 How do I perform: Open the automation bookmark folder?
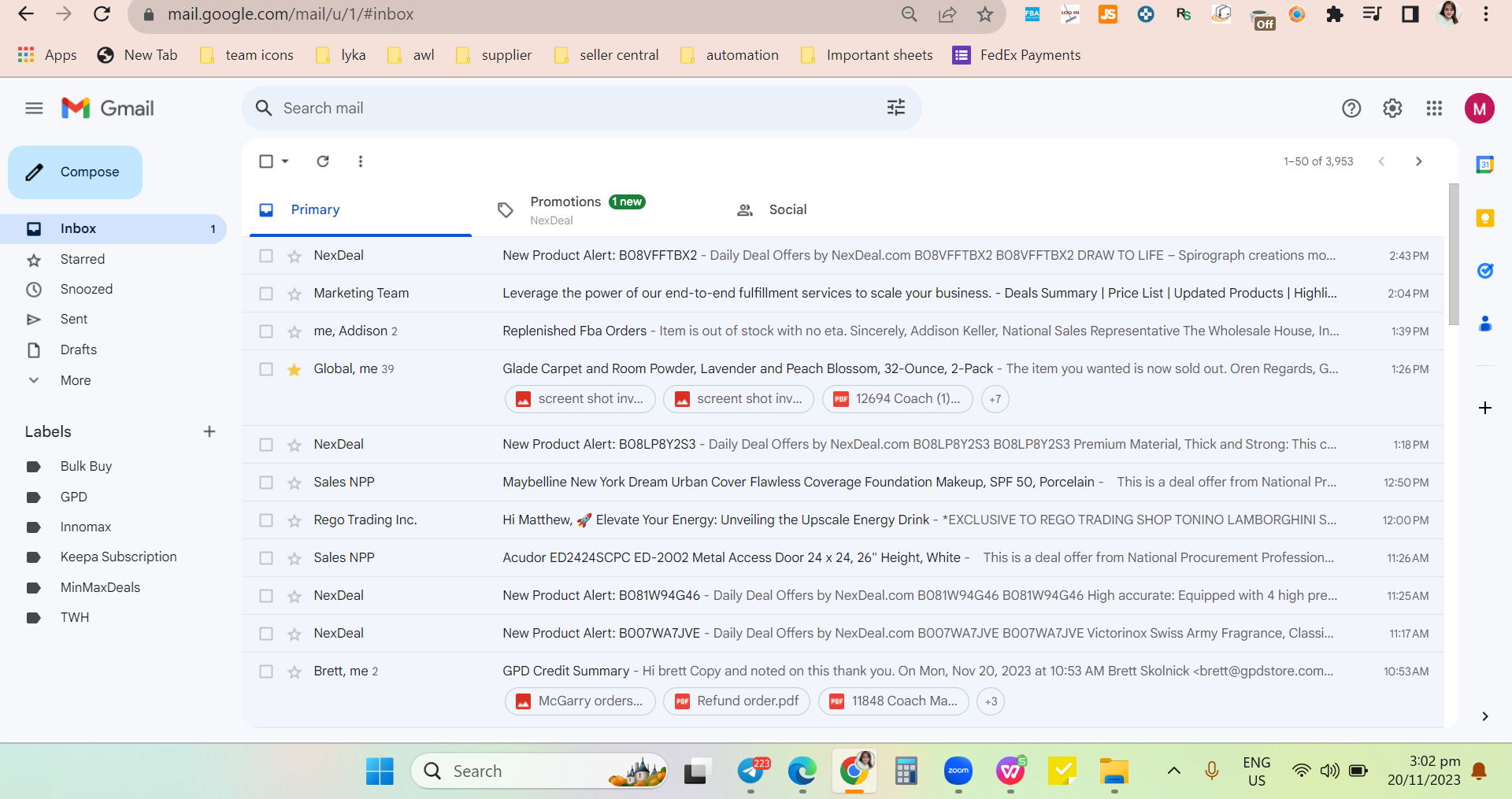click(730, 55)
